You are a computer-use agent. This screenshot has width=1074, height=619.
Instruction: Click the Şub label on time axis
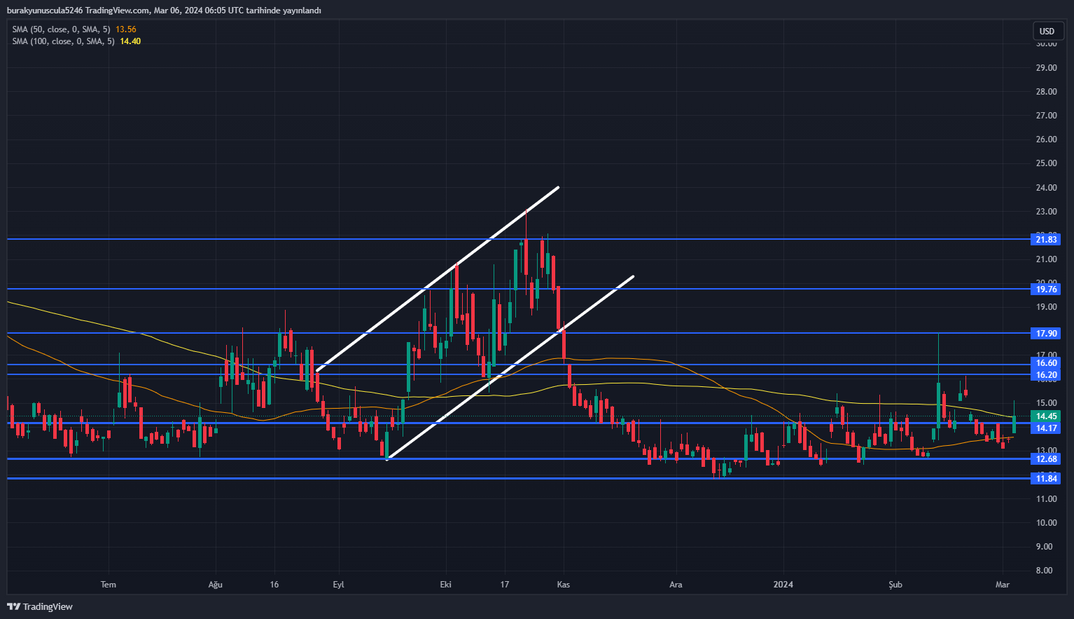click(895, 582)
